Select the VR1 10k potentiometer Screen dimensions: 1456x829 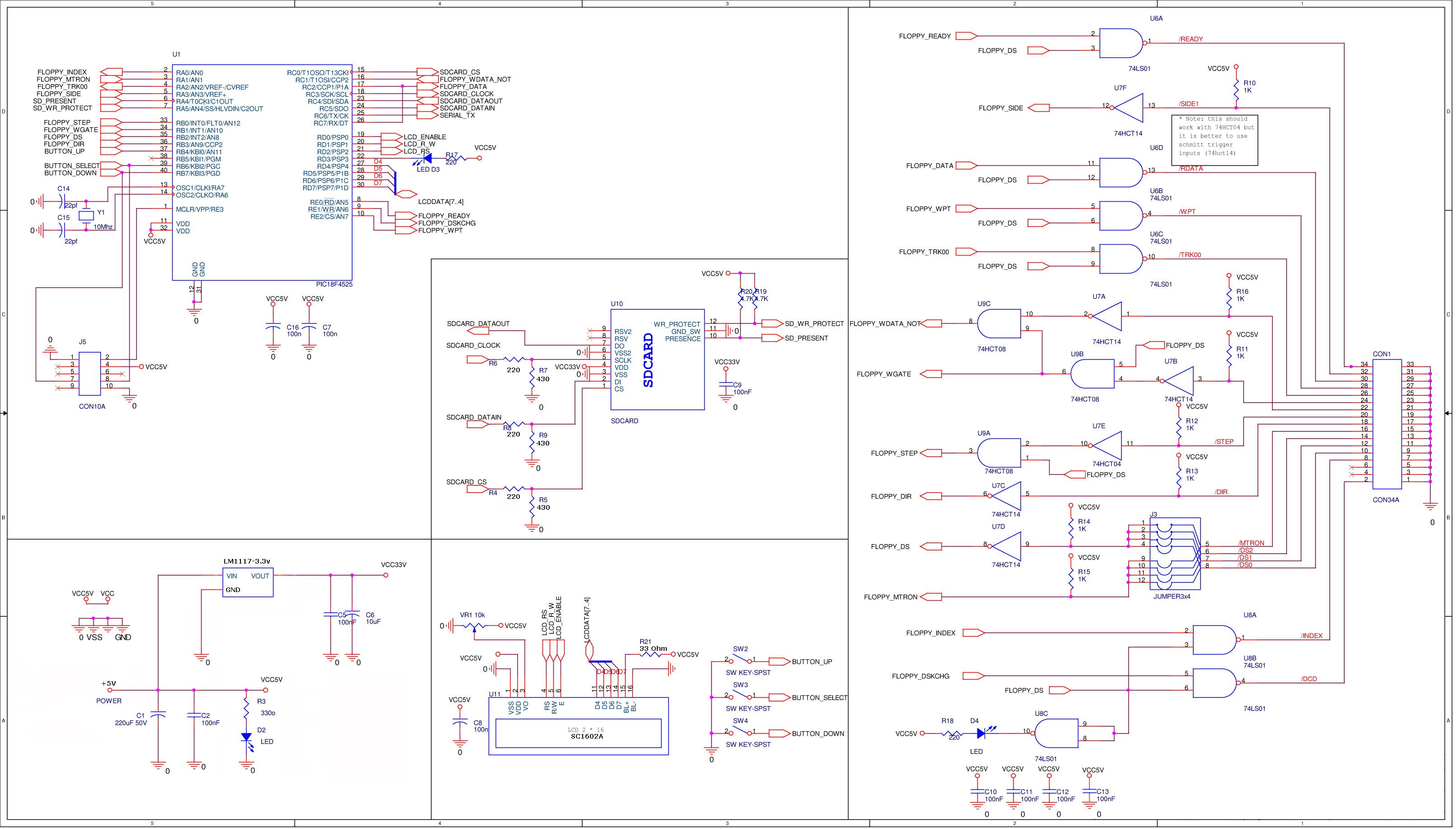pyautogui.click(x=474, y=626)
